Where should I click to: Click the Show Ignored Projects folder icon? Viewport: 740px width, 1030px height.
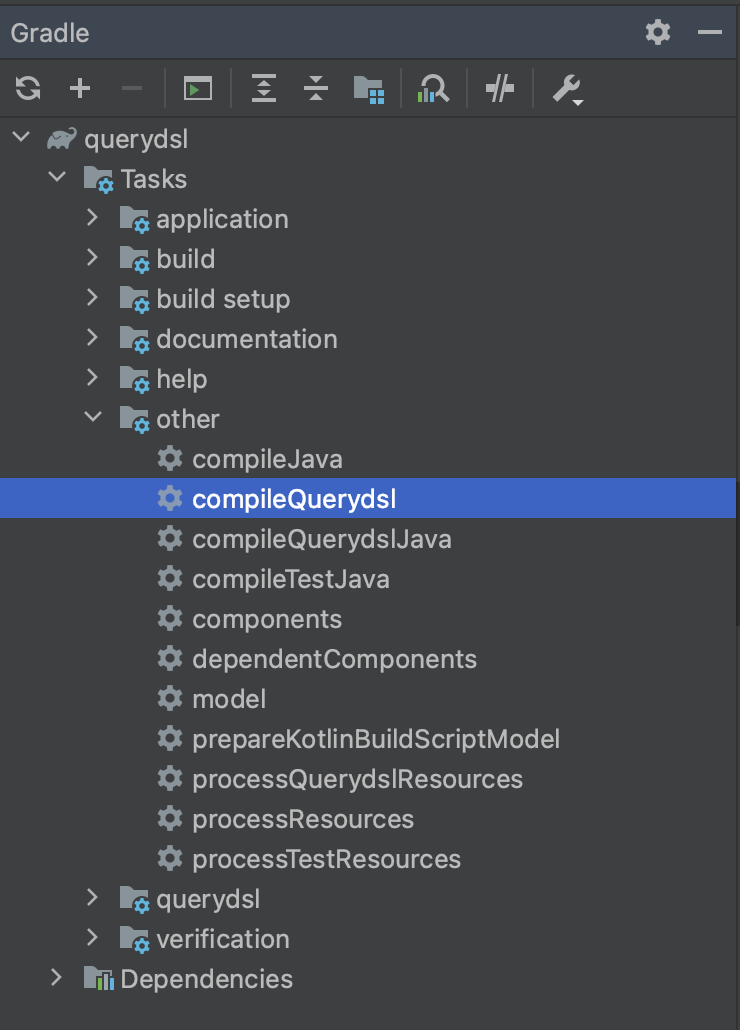click(369, 89)
